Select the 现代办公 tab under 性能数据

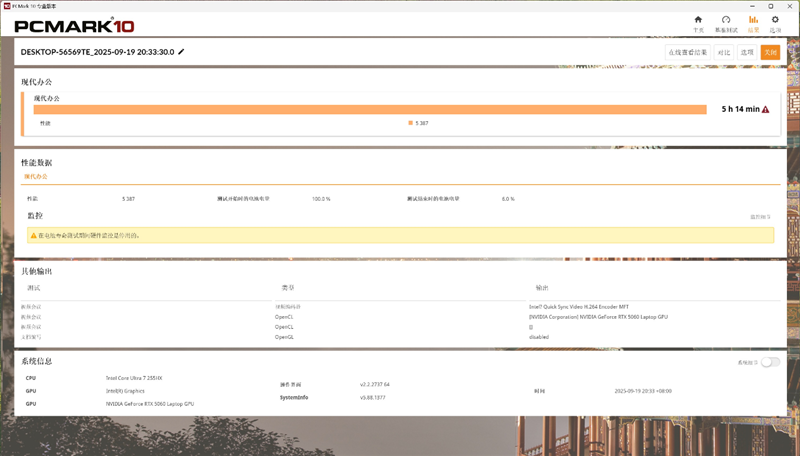pyautogui.click(x=36, y=177)
